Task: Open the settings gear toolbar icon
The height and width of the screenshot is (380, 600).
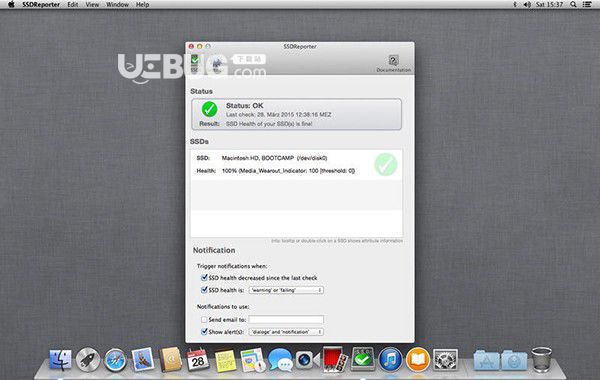Action: [x=217, y=64]
